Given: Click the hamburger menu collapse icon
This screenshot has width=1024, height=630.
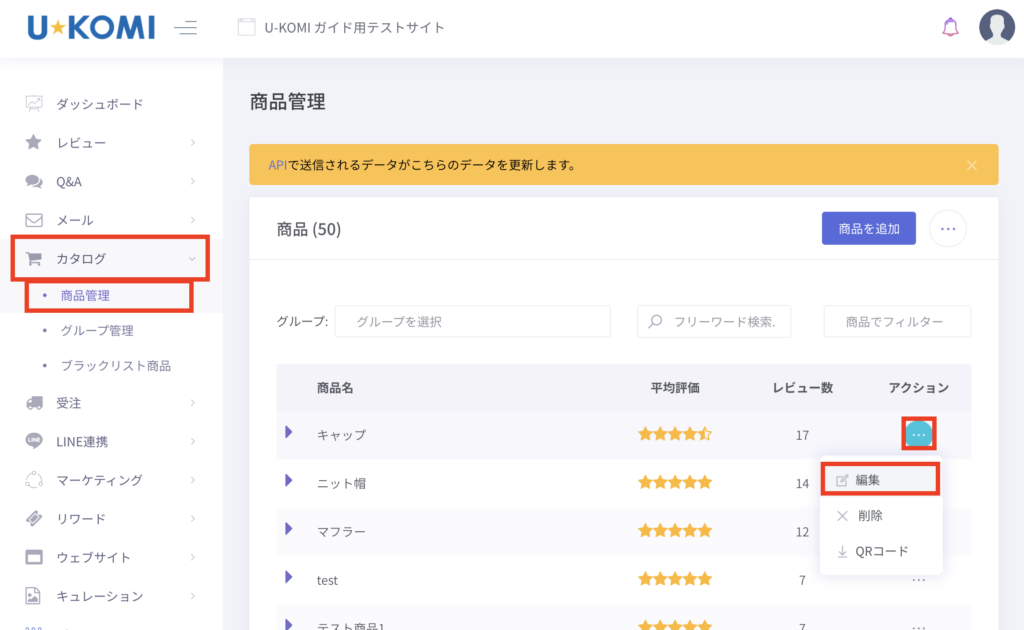Looking at the screenshot, I should [x=185, y=28].
